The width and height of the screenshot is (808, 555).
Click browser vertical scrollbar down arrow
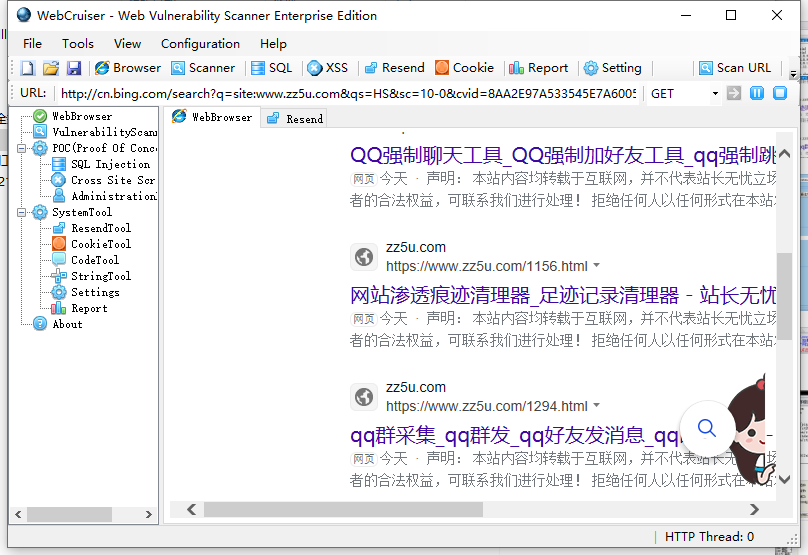(784, 479)
